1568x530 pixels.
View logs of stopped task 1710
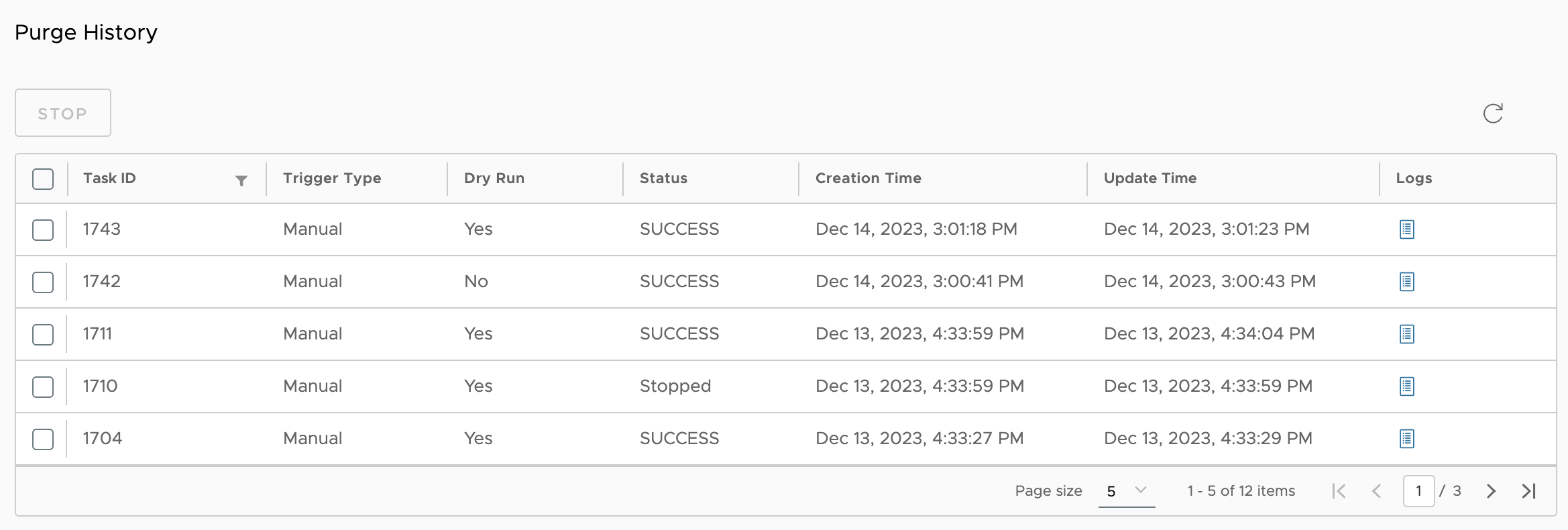(1406, 386)
